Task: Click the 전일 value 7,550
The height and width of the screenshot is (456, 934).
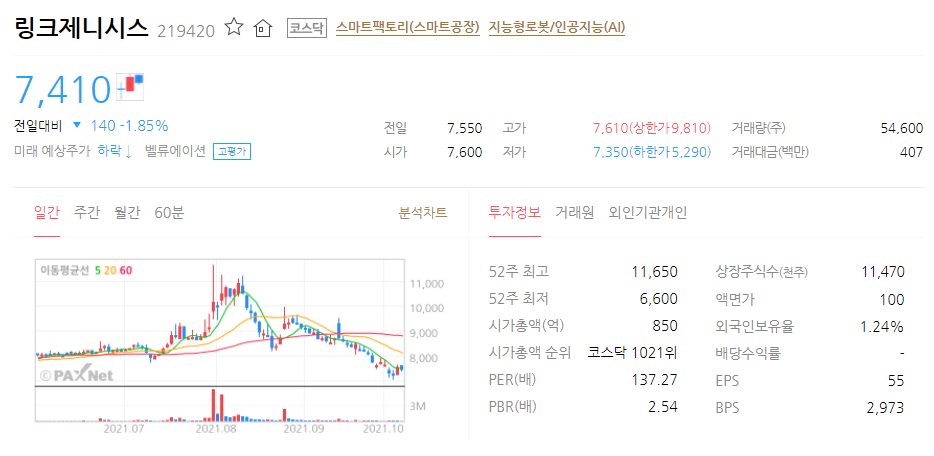Action: [465, 127]
